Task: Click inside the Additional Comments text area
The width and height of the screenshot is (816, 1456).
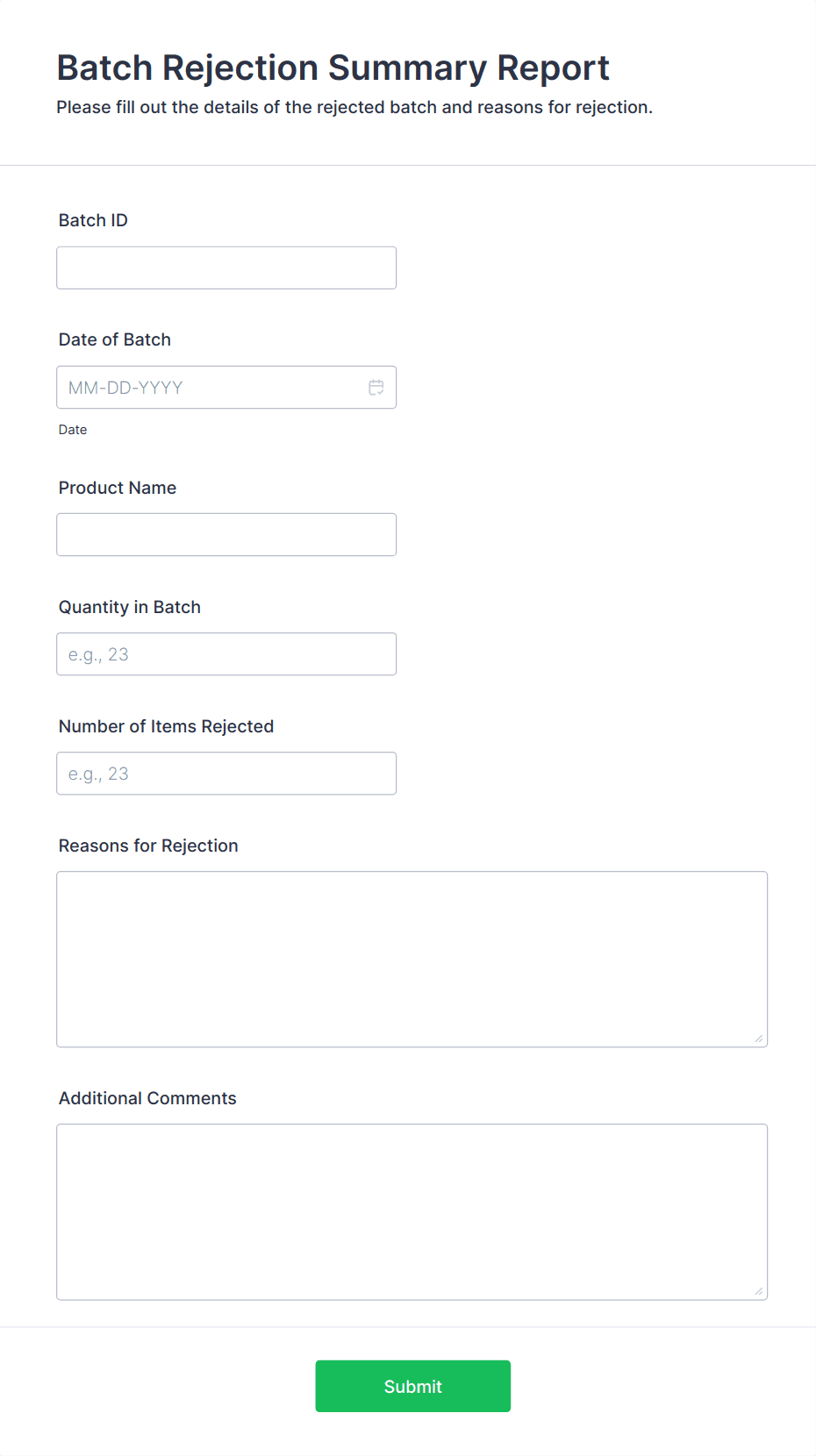Action: (x=412, y=1211)
